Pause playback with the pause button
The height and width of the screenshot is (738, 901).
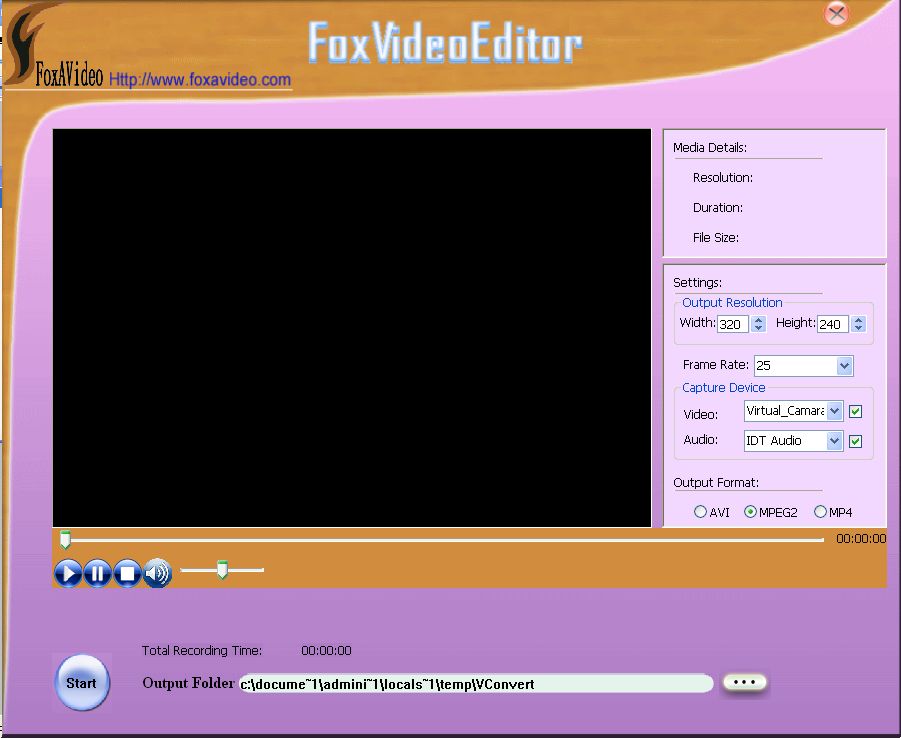98,573
